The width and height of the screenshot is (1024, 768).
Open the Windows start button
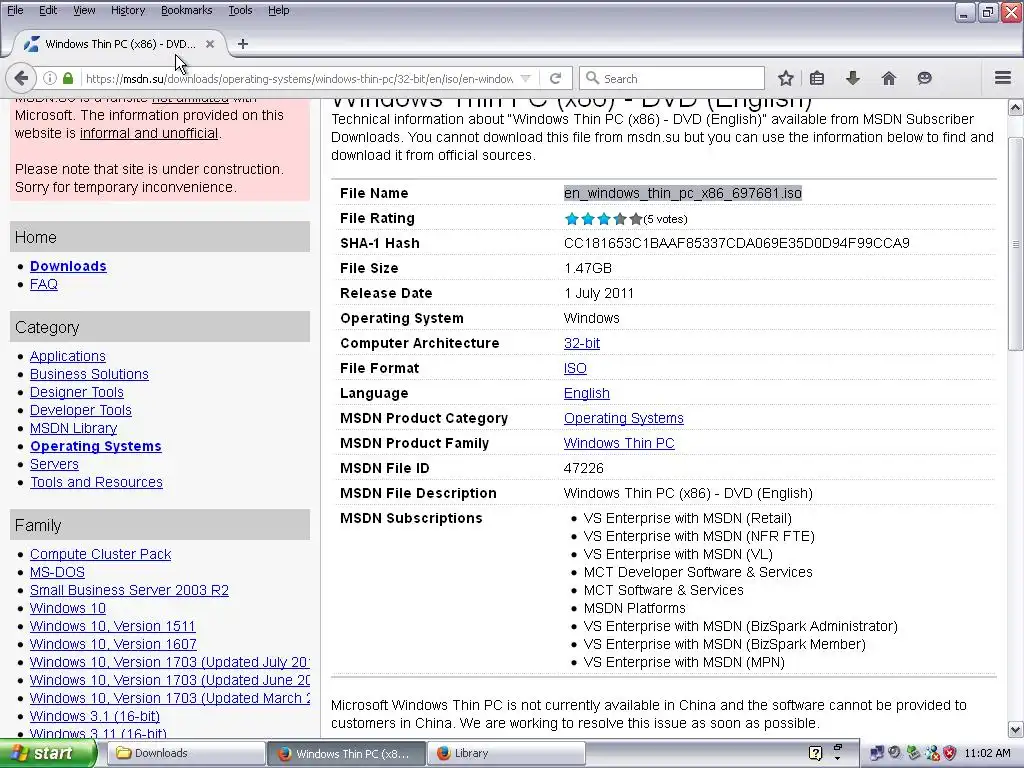(48, 754)
